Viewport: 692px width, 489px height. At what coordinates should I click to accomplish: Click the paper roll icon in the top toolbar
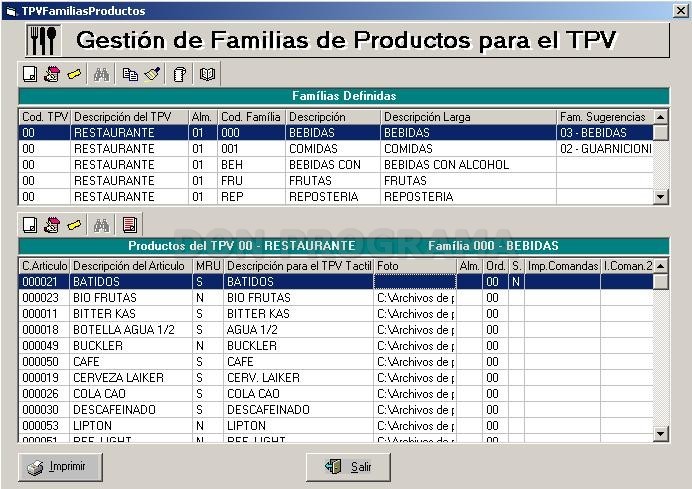point(180,74)
